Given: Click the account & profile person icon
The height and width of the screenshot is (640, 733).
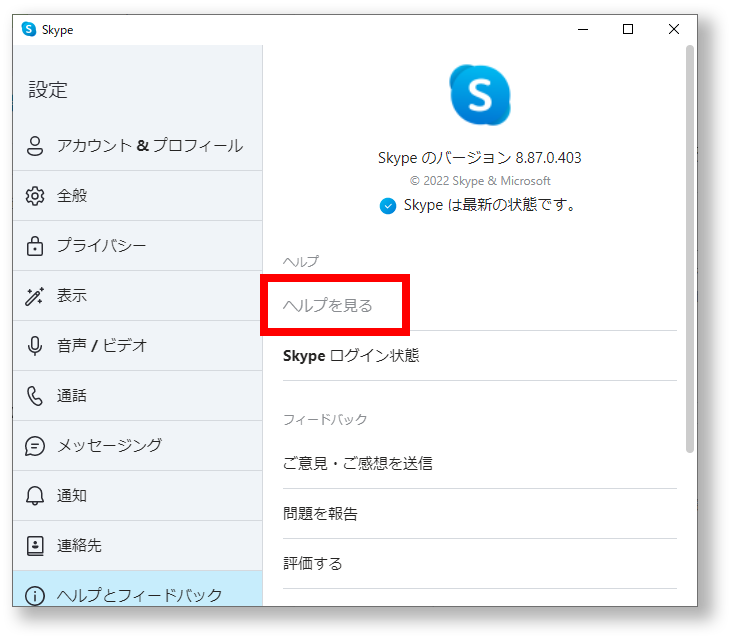Looking at the screenshot, I should pyautogui.click(x=35, y=146).
